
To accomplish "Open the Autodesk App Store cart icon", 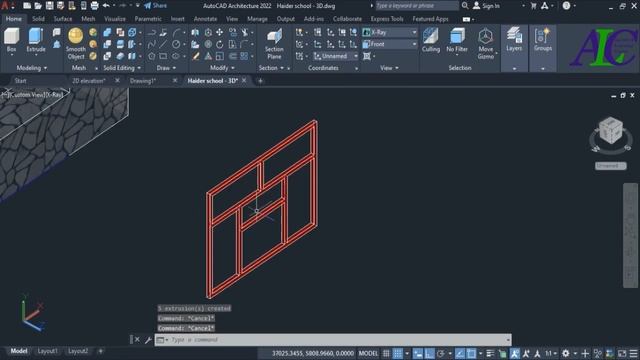I will click(x=533, y=6).
